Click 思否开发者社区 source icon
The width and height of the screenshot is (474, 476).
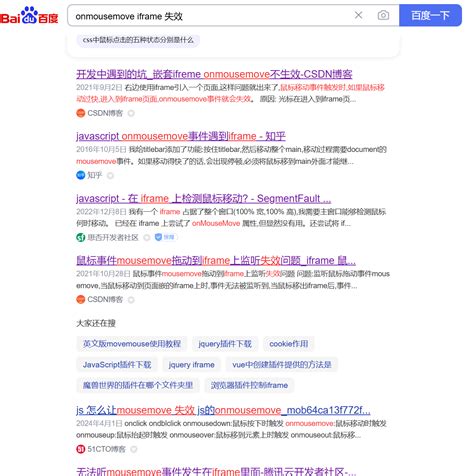81,237
